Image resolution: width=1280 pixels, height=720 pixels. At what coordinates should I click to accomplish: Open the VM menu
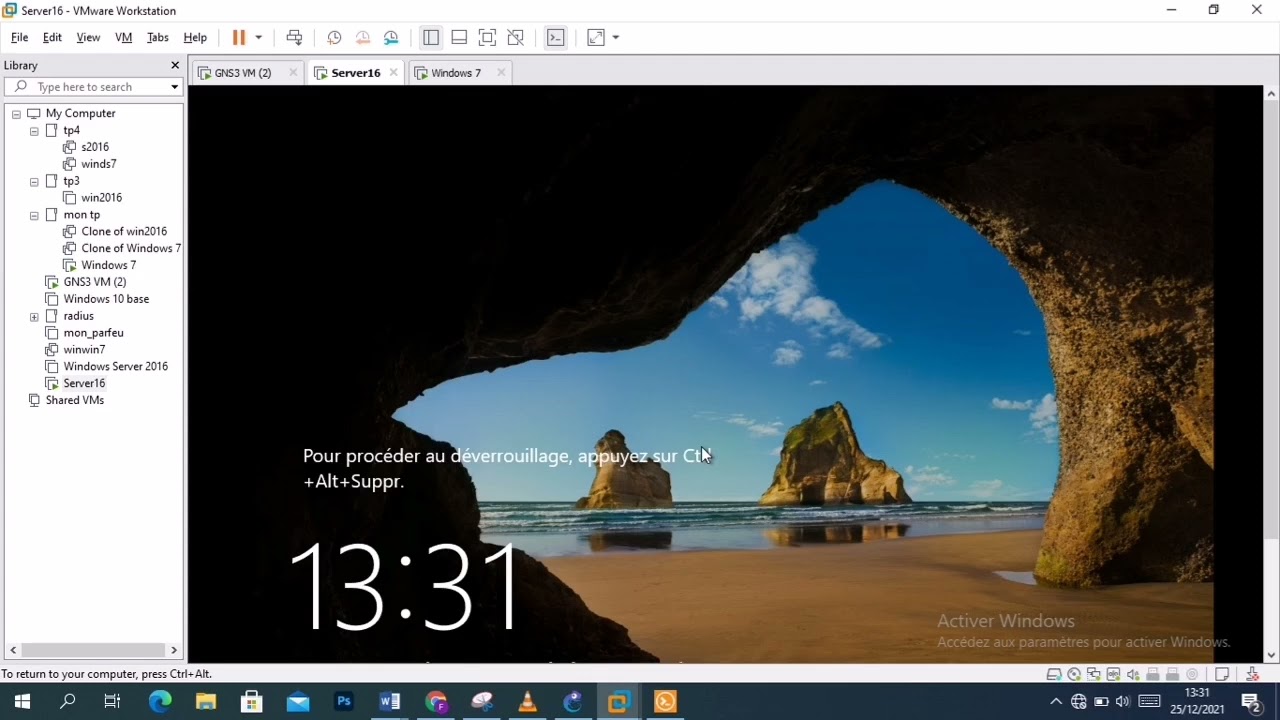coord(124,37)
